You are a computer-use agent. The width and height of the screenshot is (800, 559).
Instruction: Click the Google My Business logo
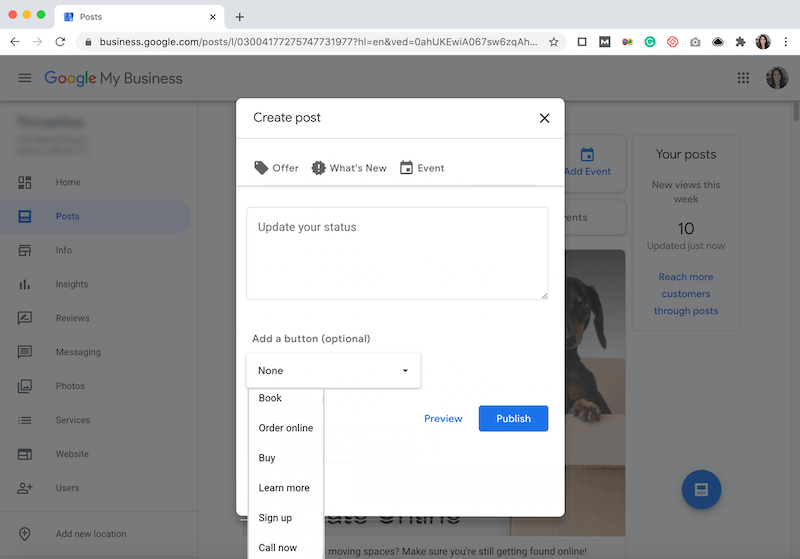pos(113,78)
